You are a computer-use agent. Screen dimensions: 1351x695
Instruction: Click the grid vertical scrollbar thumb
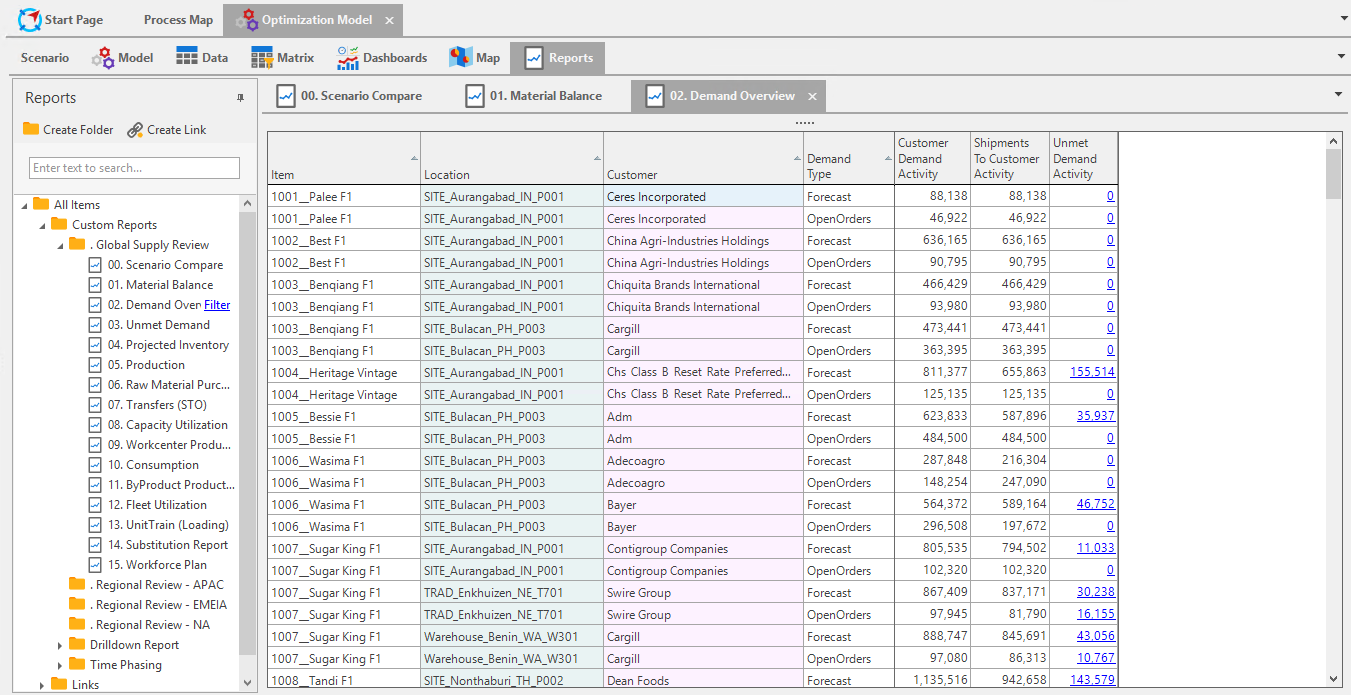click(1333, 174)
